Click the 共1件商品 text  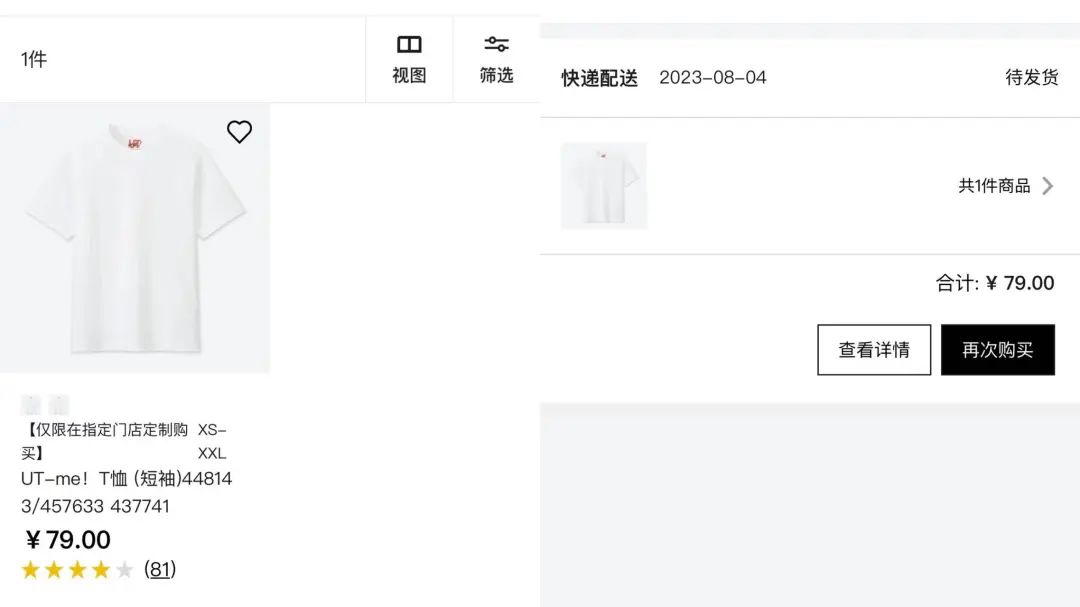pyautogui.click(x=994, y=186)
